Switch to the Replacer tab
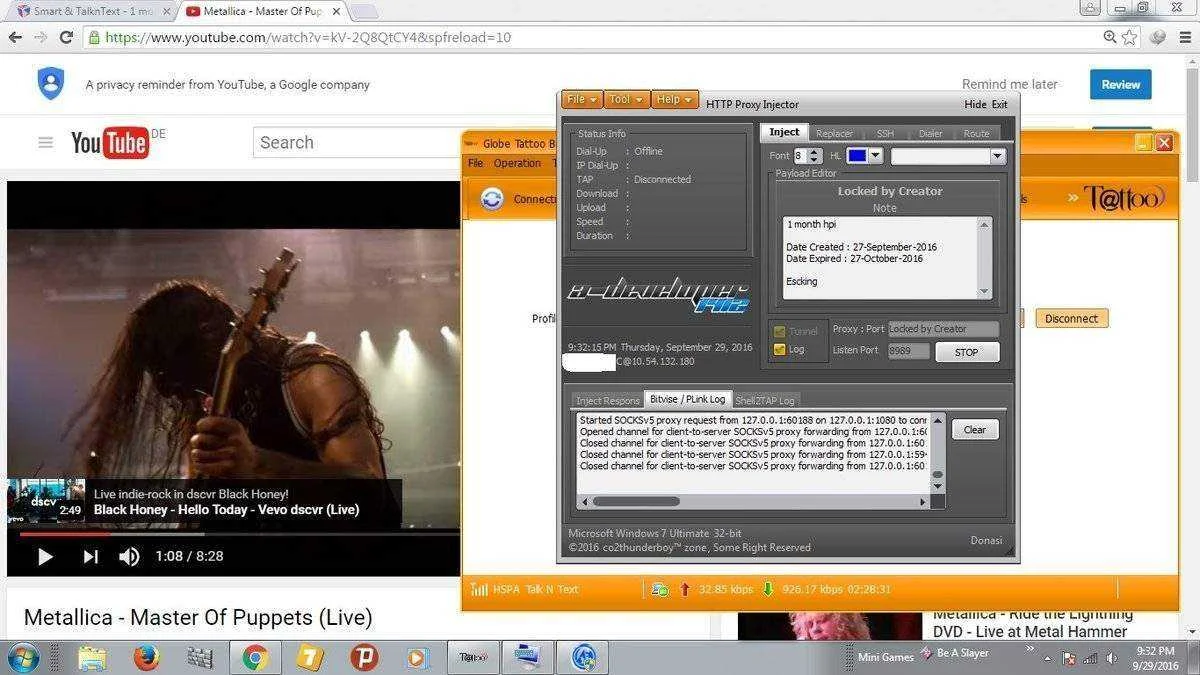The width and height of the screenshot is (1200, 675). 834,133
